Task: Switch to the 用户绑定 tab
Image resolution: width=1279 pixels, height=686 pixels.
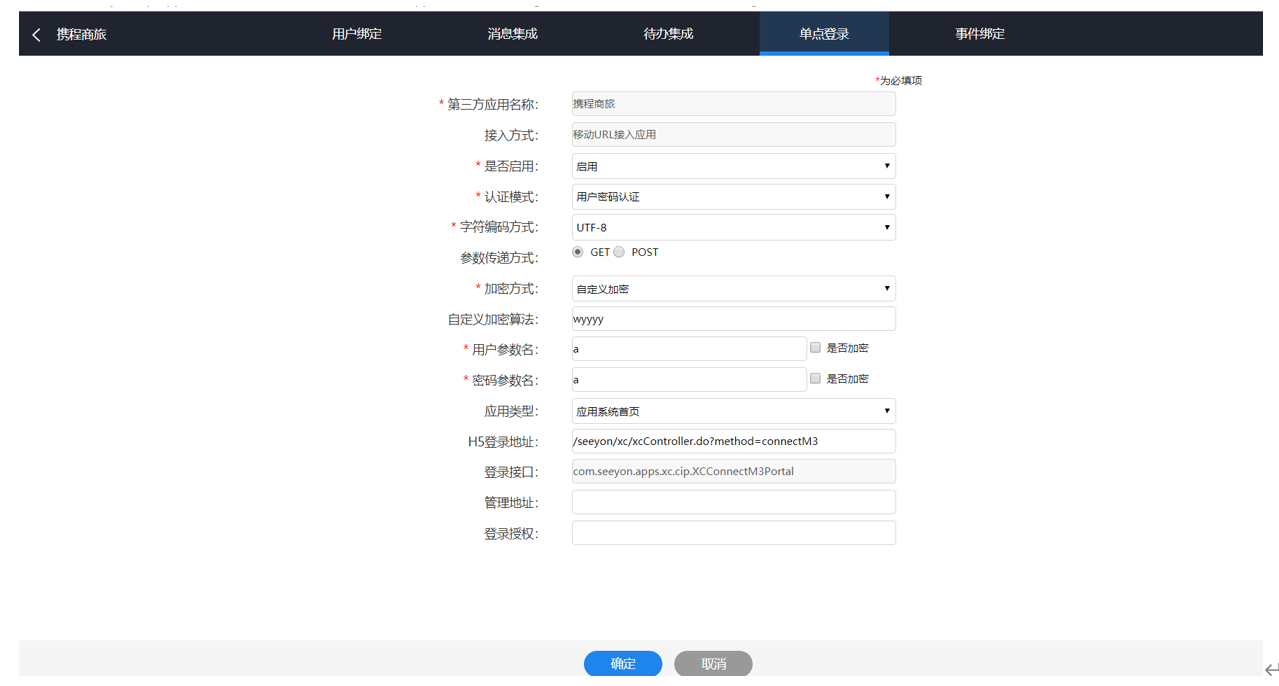Action: tap(357, 34)
